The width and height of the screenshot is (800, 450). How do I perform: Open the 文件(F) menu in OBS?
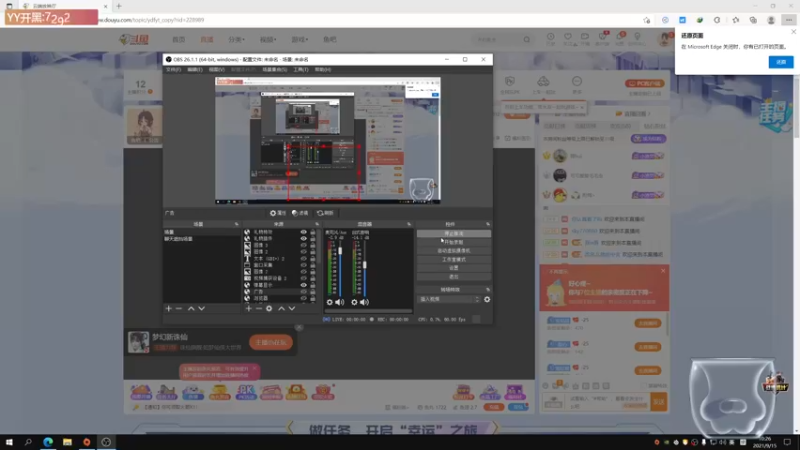(x=173, y=69)
